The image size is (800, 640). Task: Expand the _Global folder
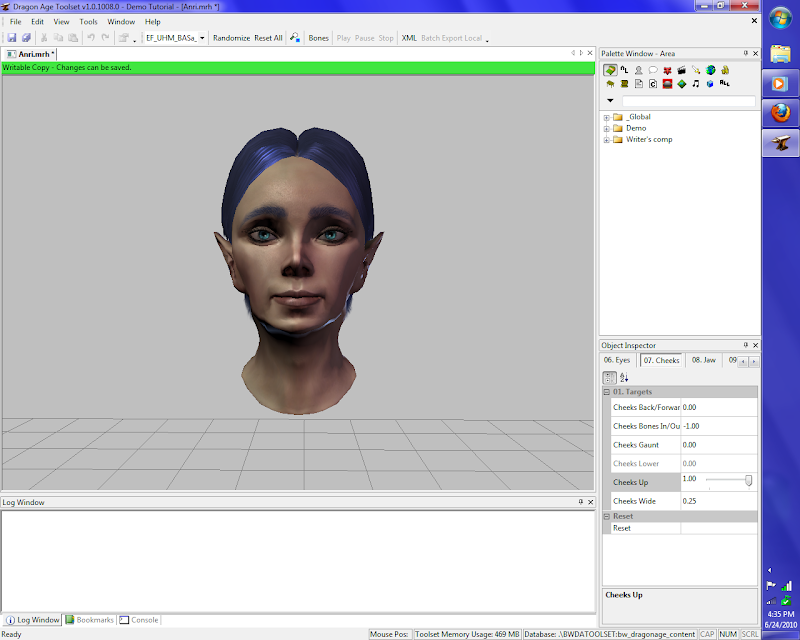coord(607,117)
